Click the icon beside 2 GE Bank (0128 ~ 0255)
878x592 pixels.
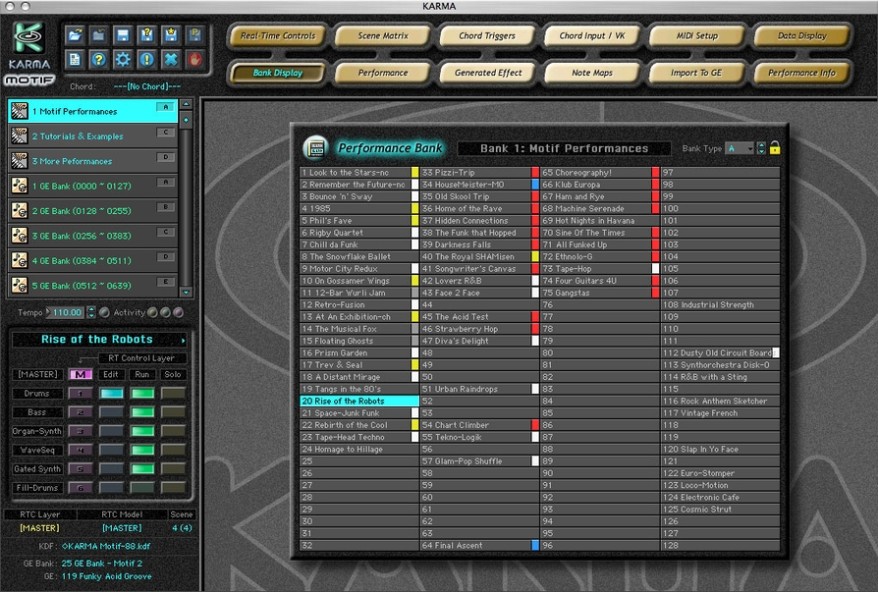(x=20, y=211)
